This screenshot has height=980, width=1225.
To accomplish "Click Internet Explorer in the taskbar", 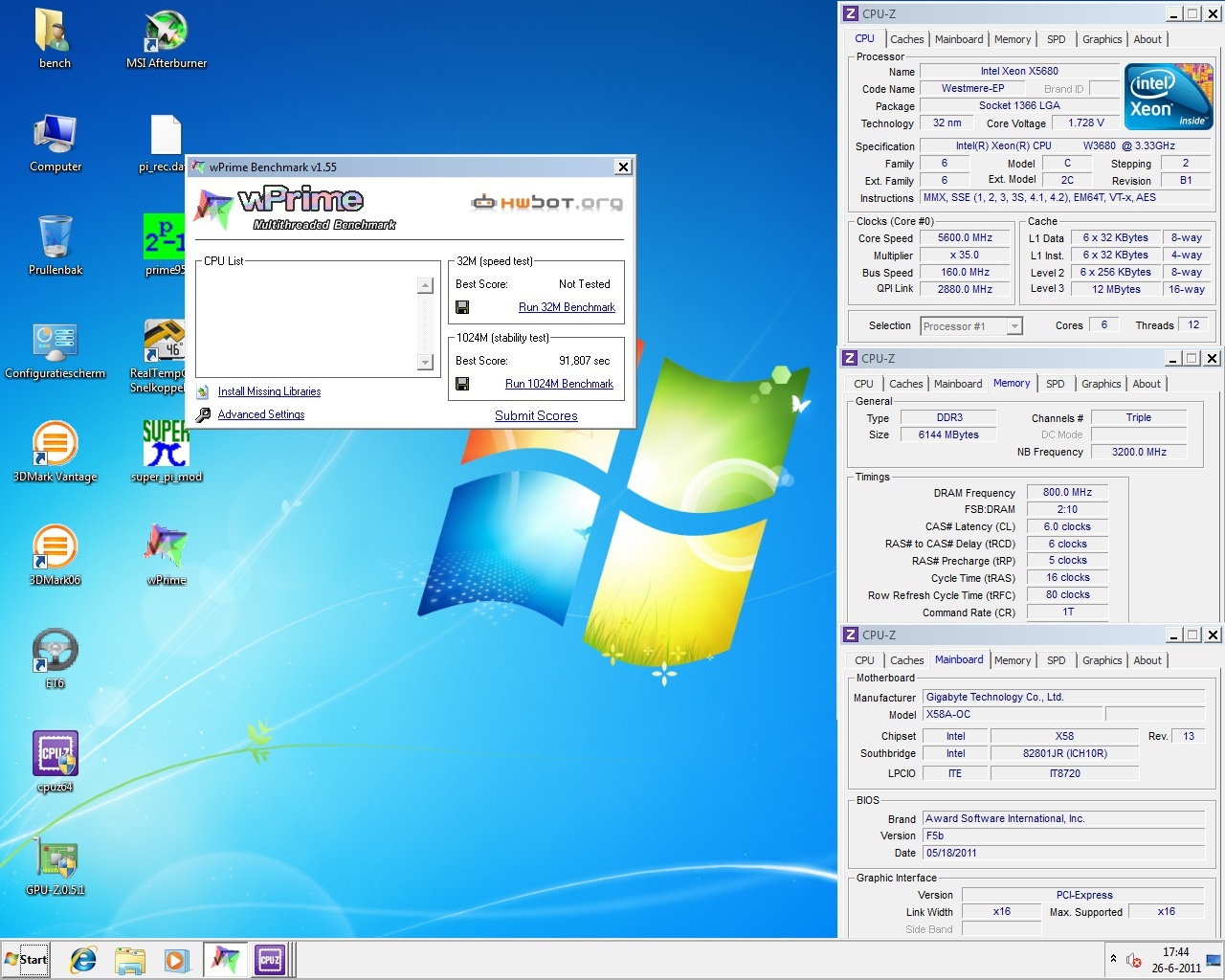I will tap(83, 959).
